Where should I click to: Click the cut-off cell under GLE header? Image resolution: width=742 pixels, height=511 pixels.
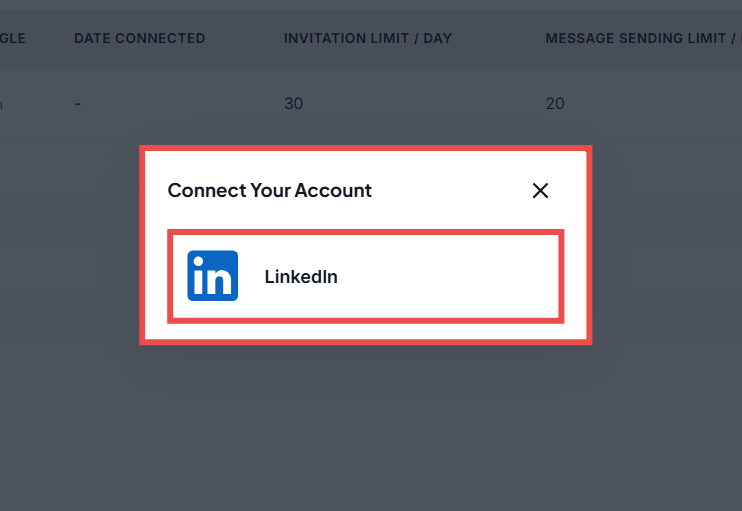[3, 104]
